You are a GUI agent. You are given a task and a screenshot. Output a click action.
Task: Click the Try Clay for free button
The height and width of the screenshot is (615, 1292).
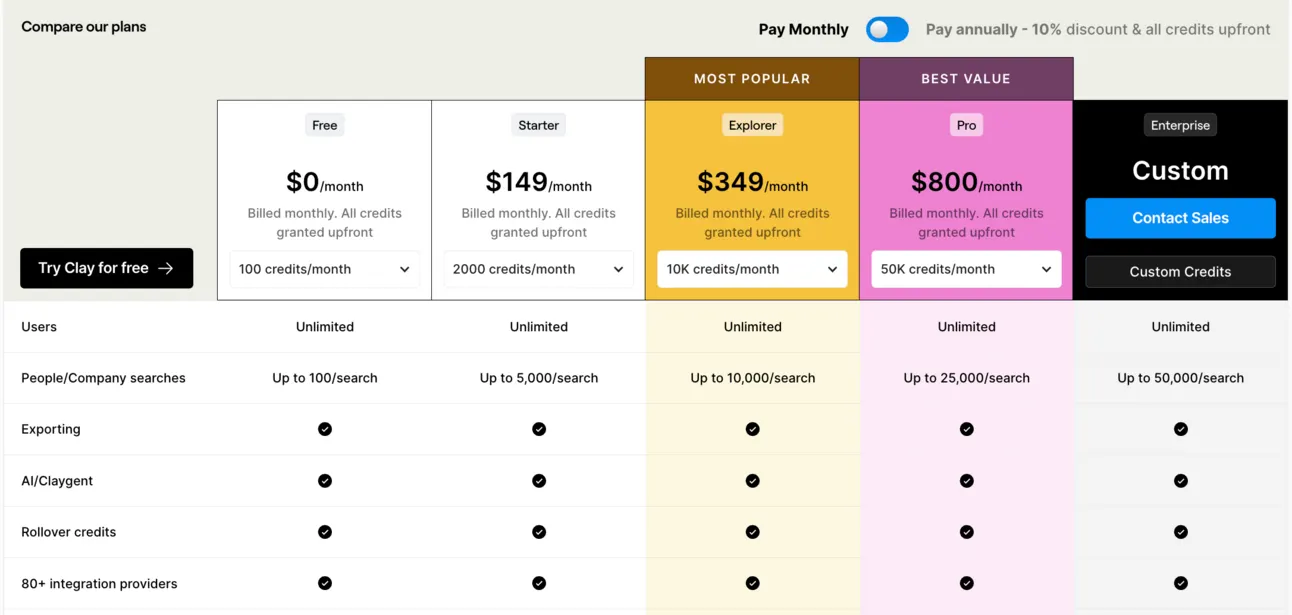[107, 268]
